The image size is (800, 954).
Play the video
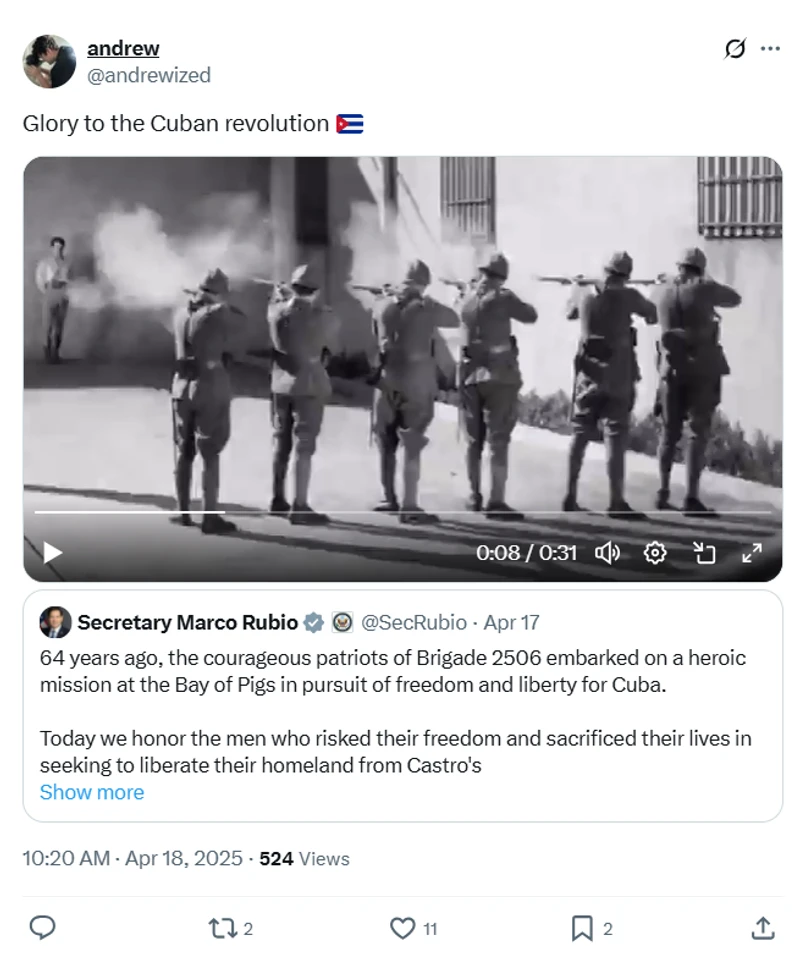(53, 552)
